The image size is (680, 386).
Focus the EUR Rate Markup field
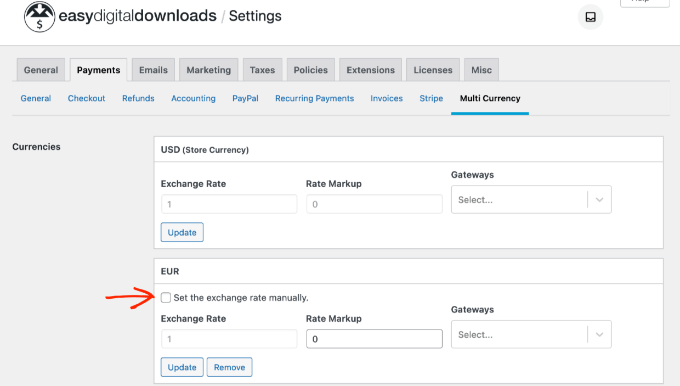click(374, 339)
